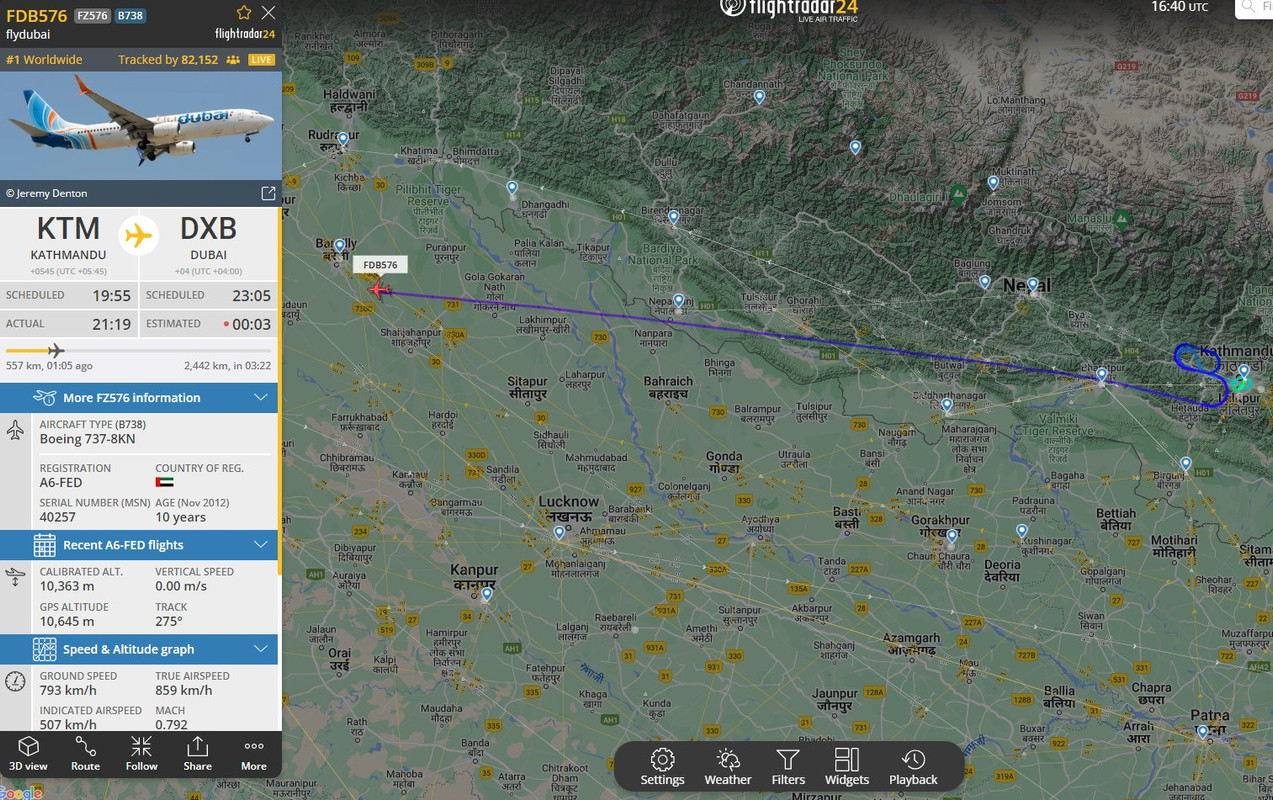Screen dimensions: 1273x800
Task: Click the airport pin near Nepalgunj
Action: 679,301
